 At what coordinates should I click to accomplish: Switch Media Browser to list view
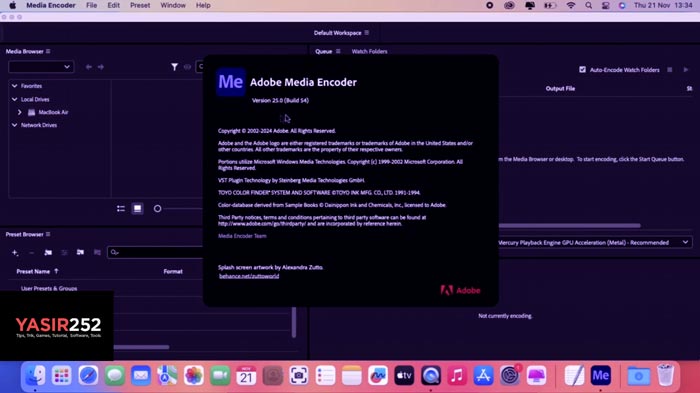click(121, 209)
